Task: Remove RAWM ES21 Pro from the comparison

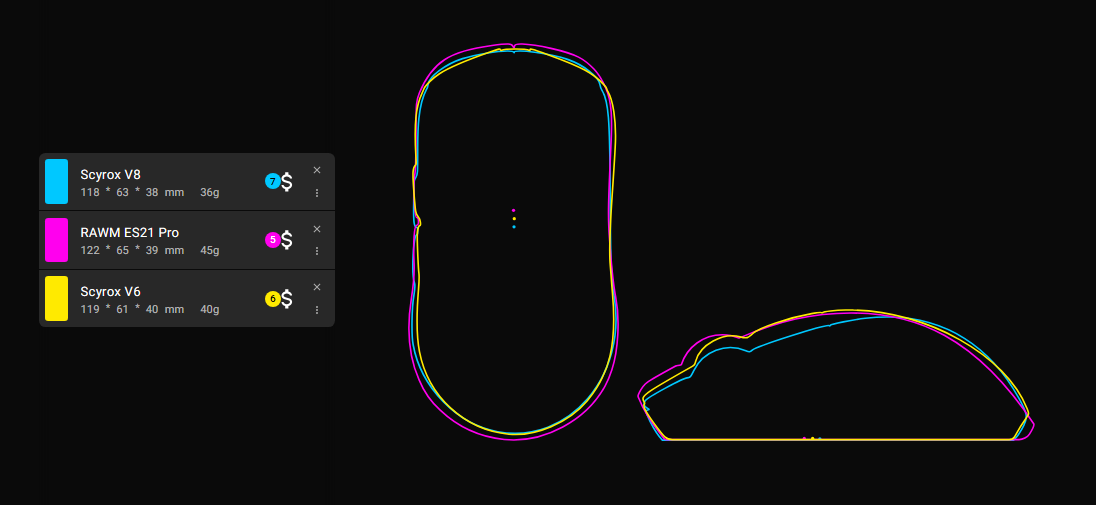Action: click(317, 229)
